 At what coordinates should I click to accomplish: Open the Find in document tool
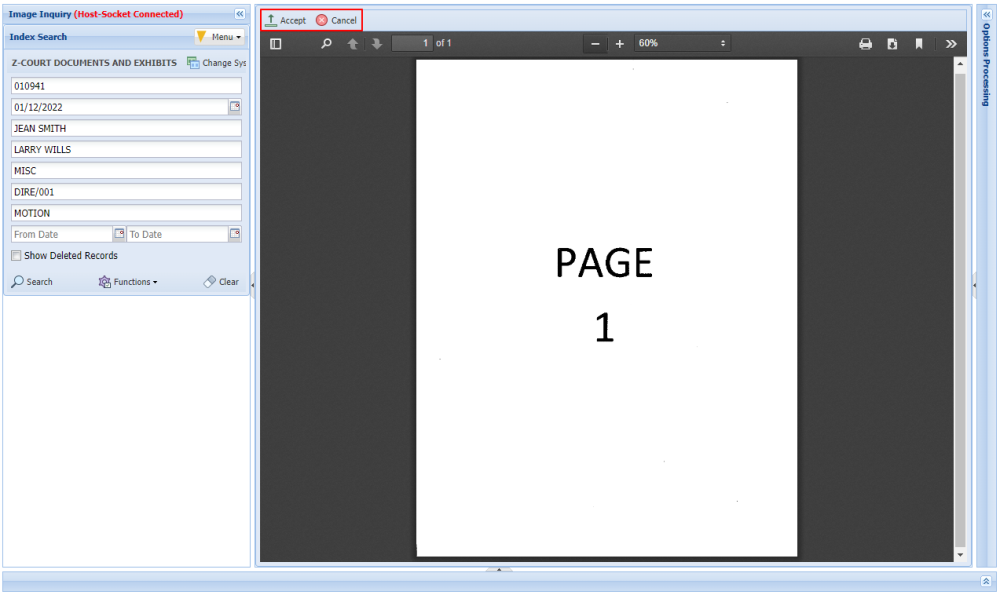point(327,44)
